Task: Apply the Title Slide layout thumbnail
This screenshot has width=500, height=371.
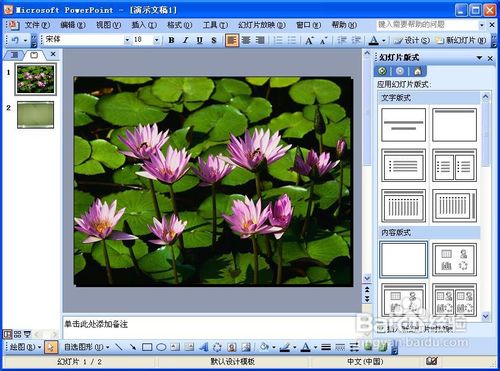Action: pyautogui.click(x=403, y=125)
